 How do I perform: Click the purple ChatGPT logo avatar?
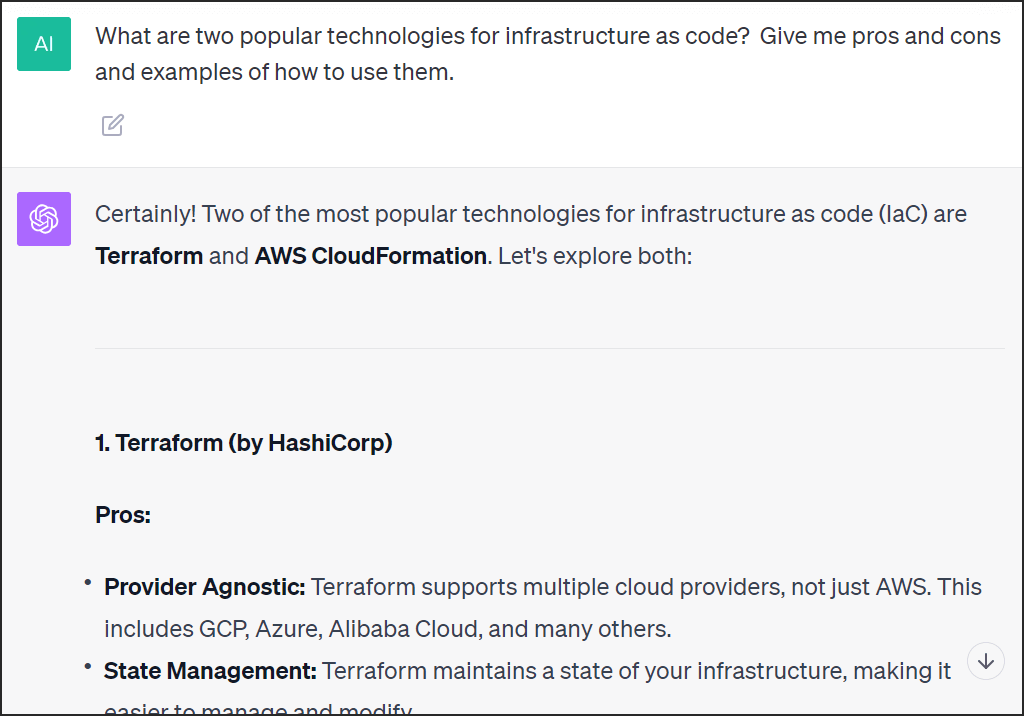point(44,219)
